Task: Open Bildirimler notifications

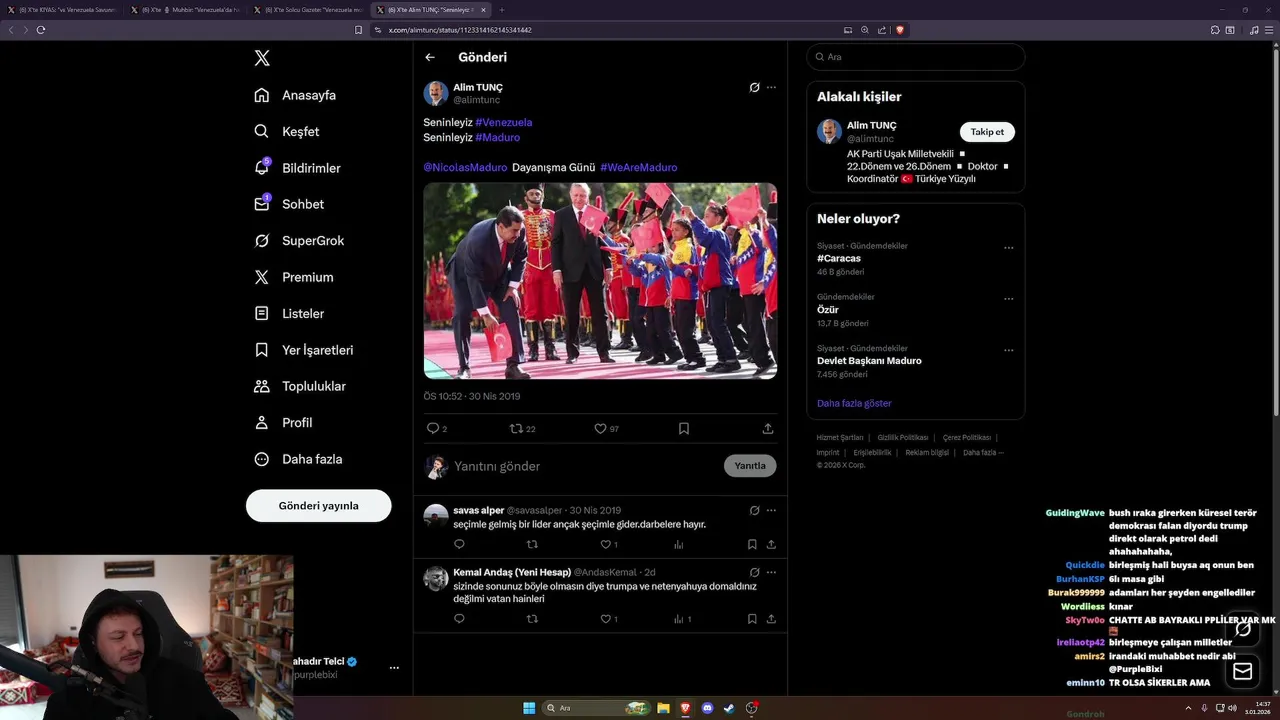Action: tap(297, 168)
